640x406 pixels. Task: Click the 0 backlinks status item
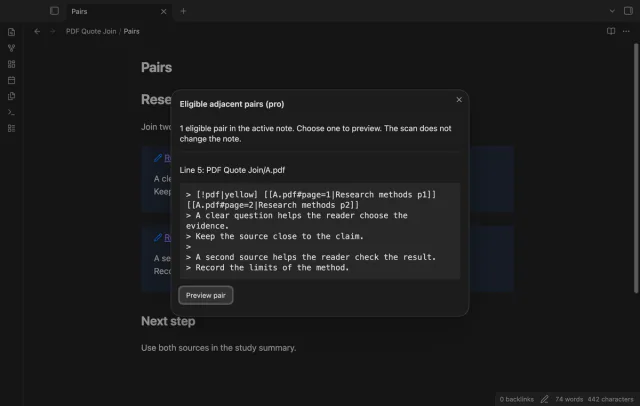pos(516,399)
